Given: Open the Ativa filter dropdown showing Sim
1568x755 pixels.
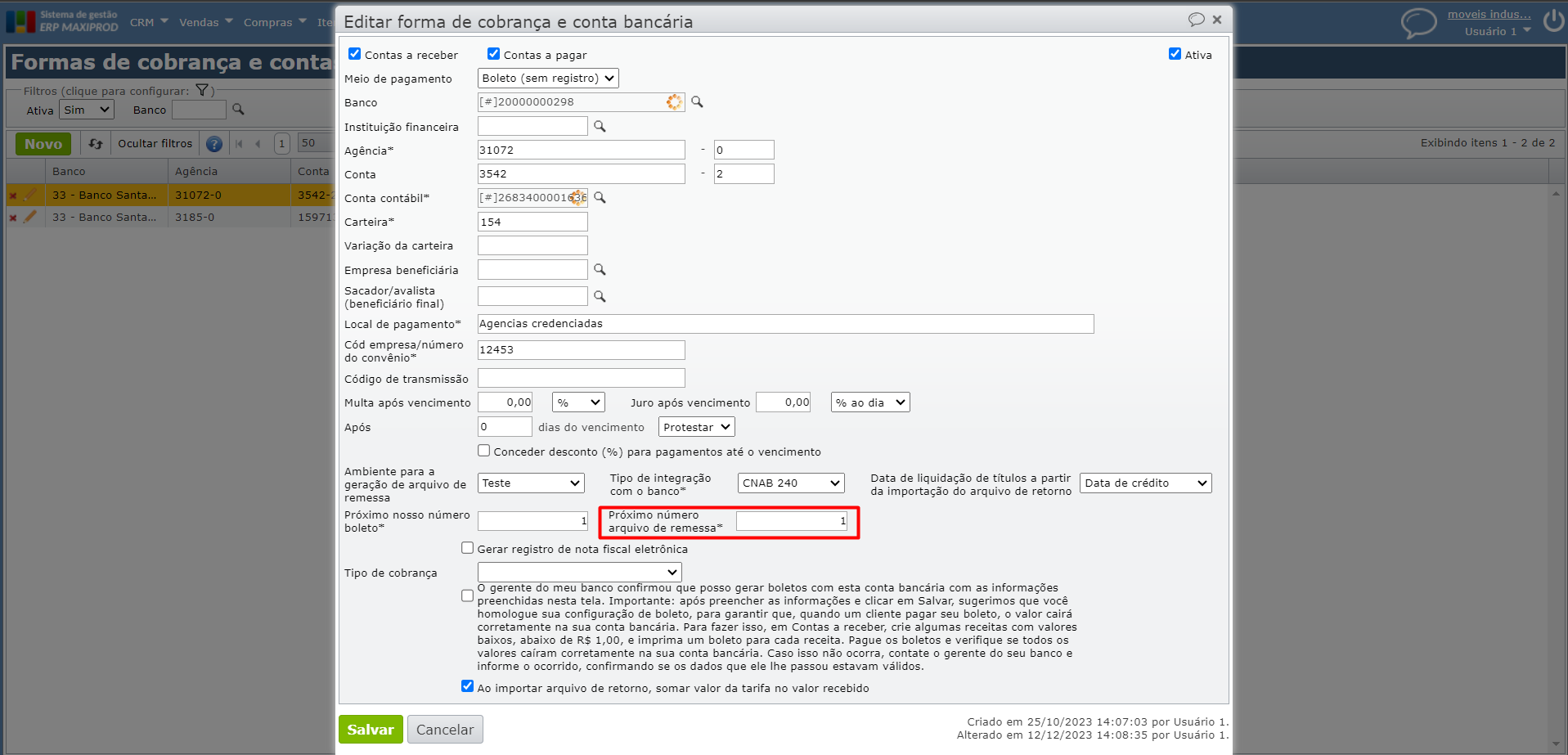Looking at the screenshot, I should 87,110.
